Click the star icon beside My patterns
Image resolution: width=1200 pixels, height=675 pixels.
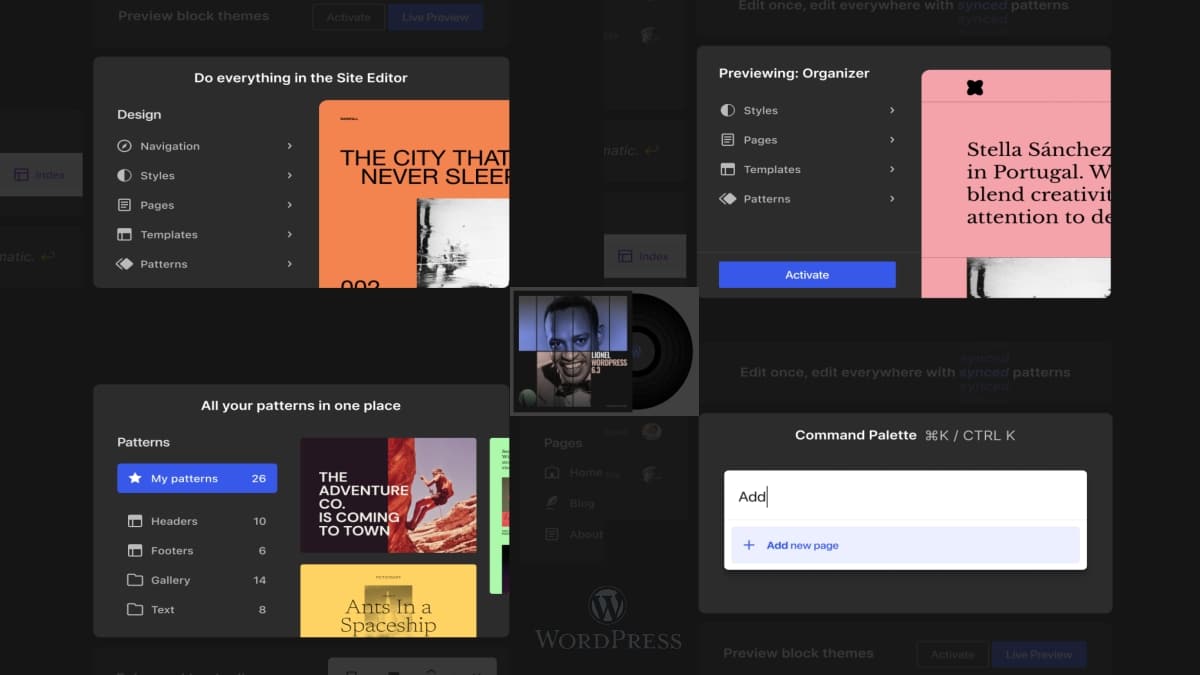point(135,478)
